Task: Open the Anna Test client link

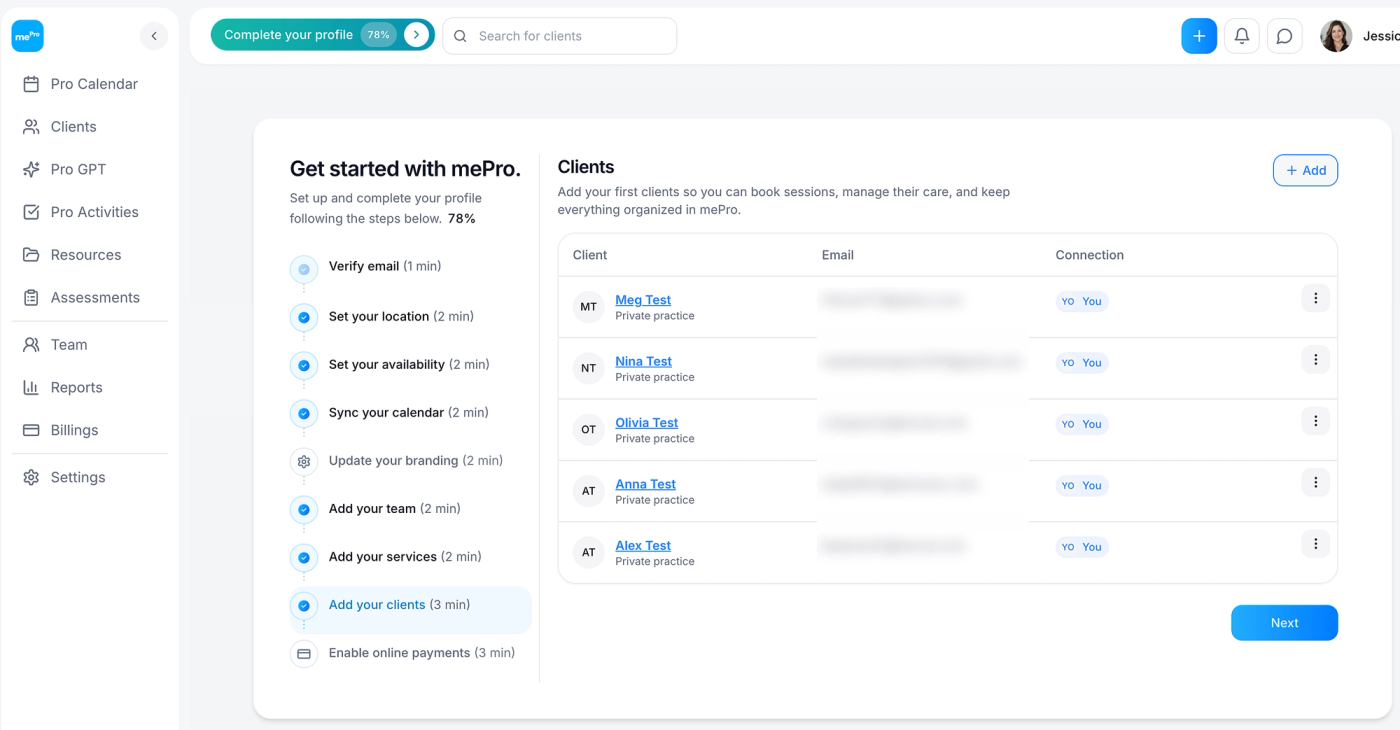Action: click(x=646, y=484)
